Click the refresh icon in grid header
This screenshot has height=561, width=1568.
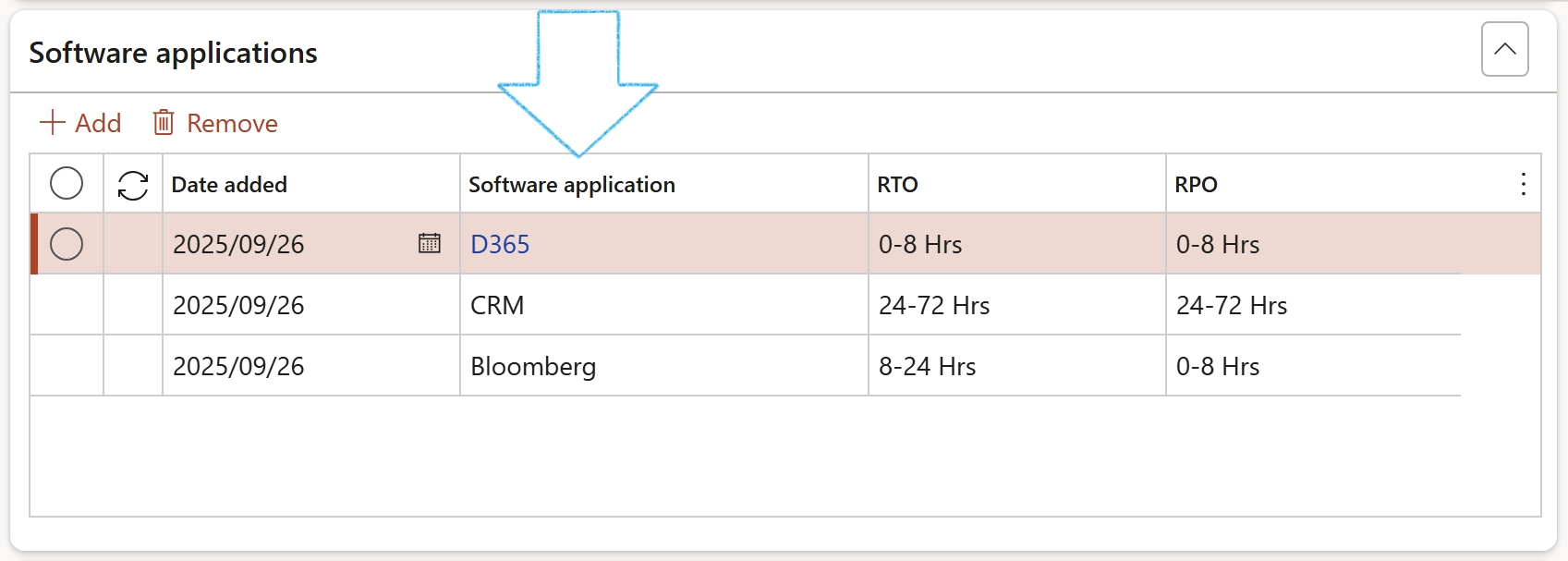pos(133,185)
